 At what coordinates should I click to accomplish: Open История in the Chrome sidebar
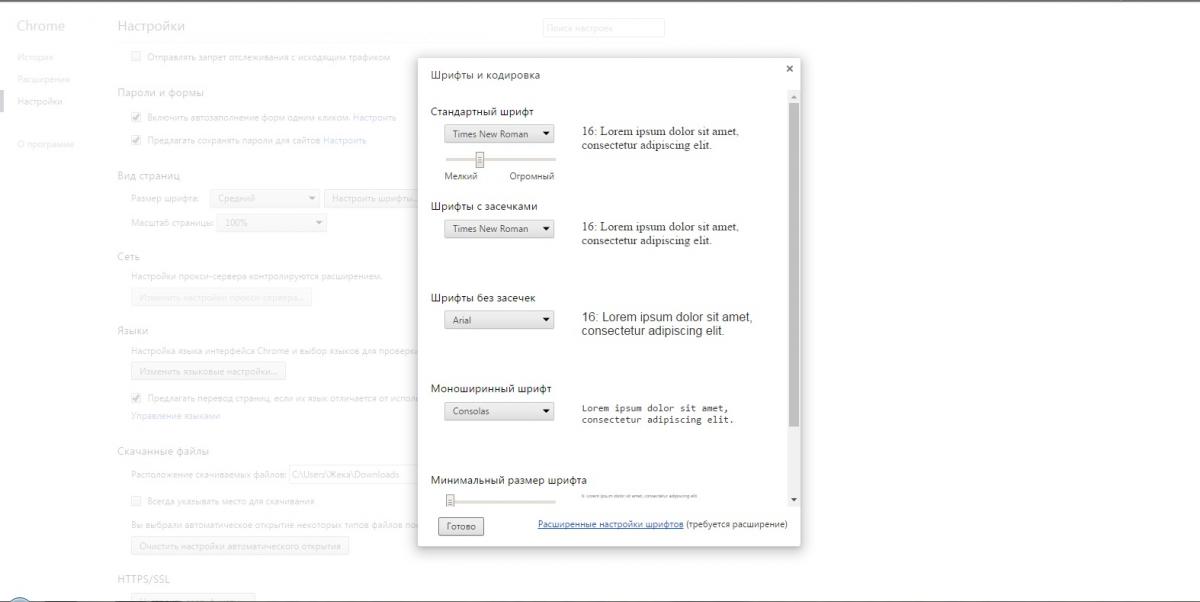pos(35,57)
